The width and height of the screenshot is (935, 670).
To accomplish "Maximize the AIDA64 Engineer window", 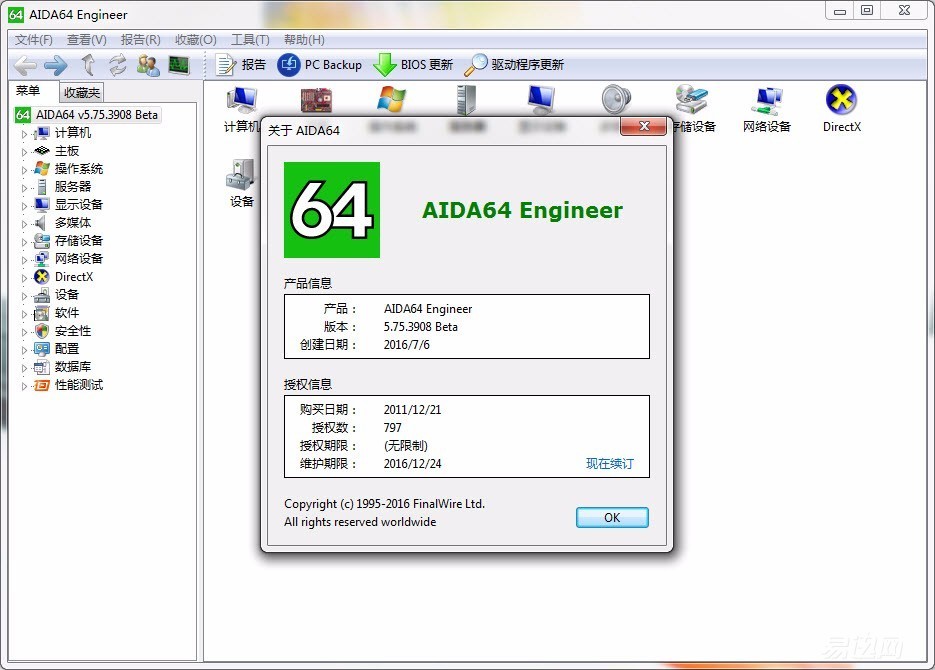I will coord(867,11).
